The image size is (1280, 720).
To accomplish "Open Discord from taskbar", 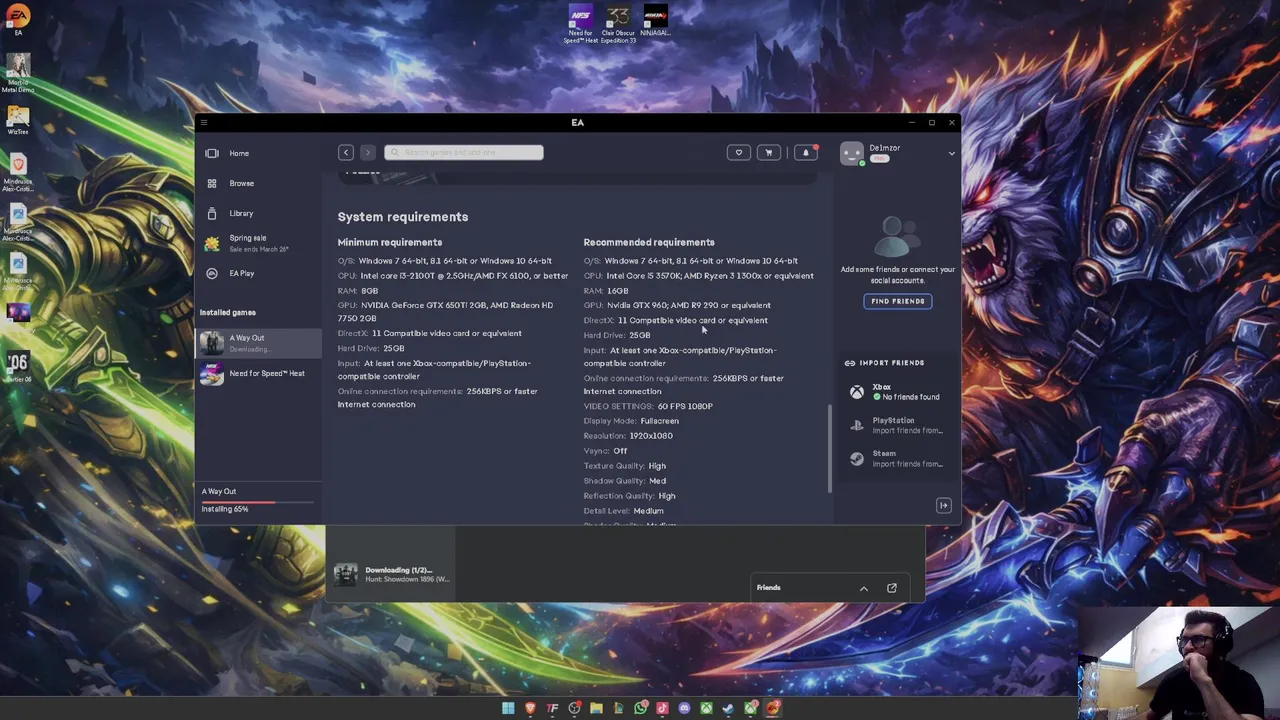I will tap(684, 709).
